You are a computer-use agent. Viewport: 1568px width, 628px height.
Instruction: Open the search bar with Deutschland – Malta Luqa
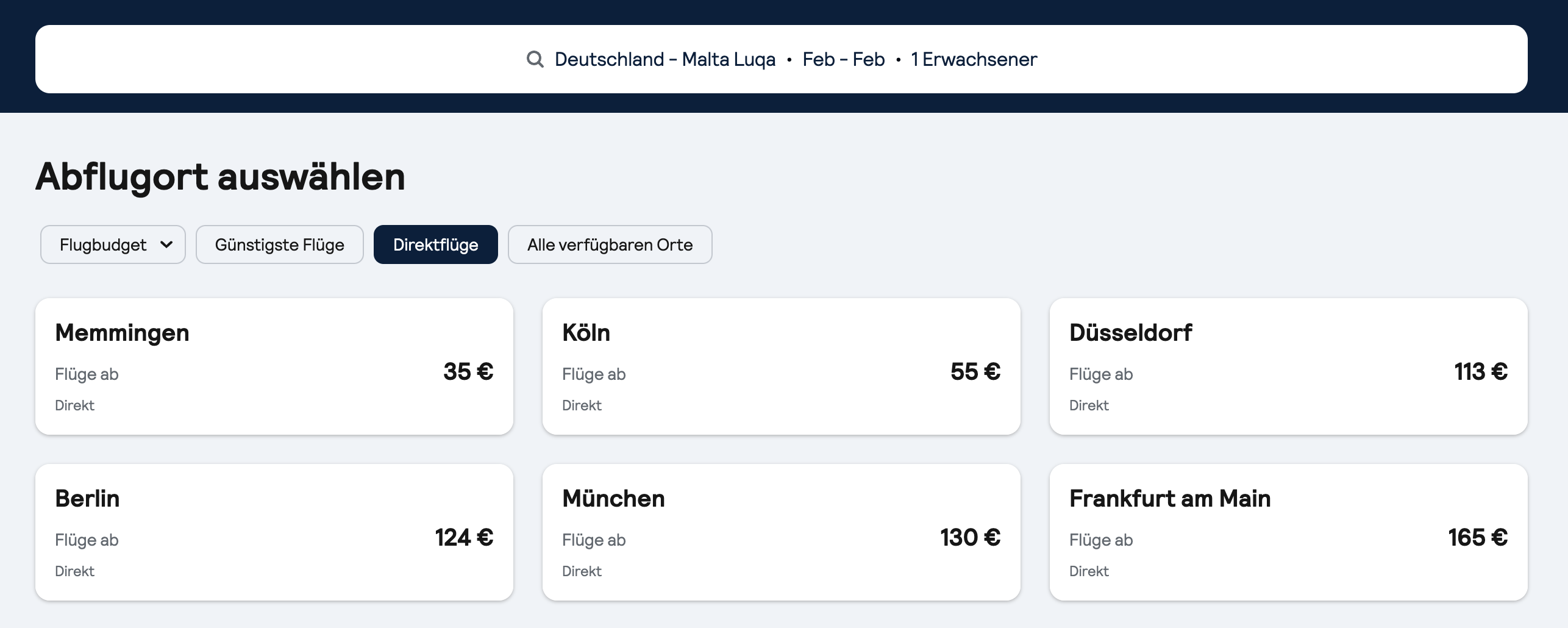point(782,59)
